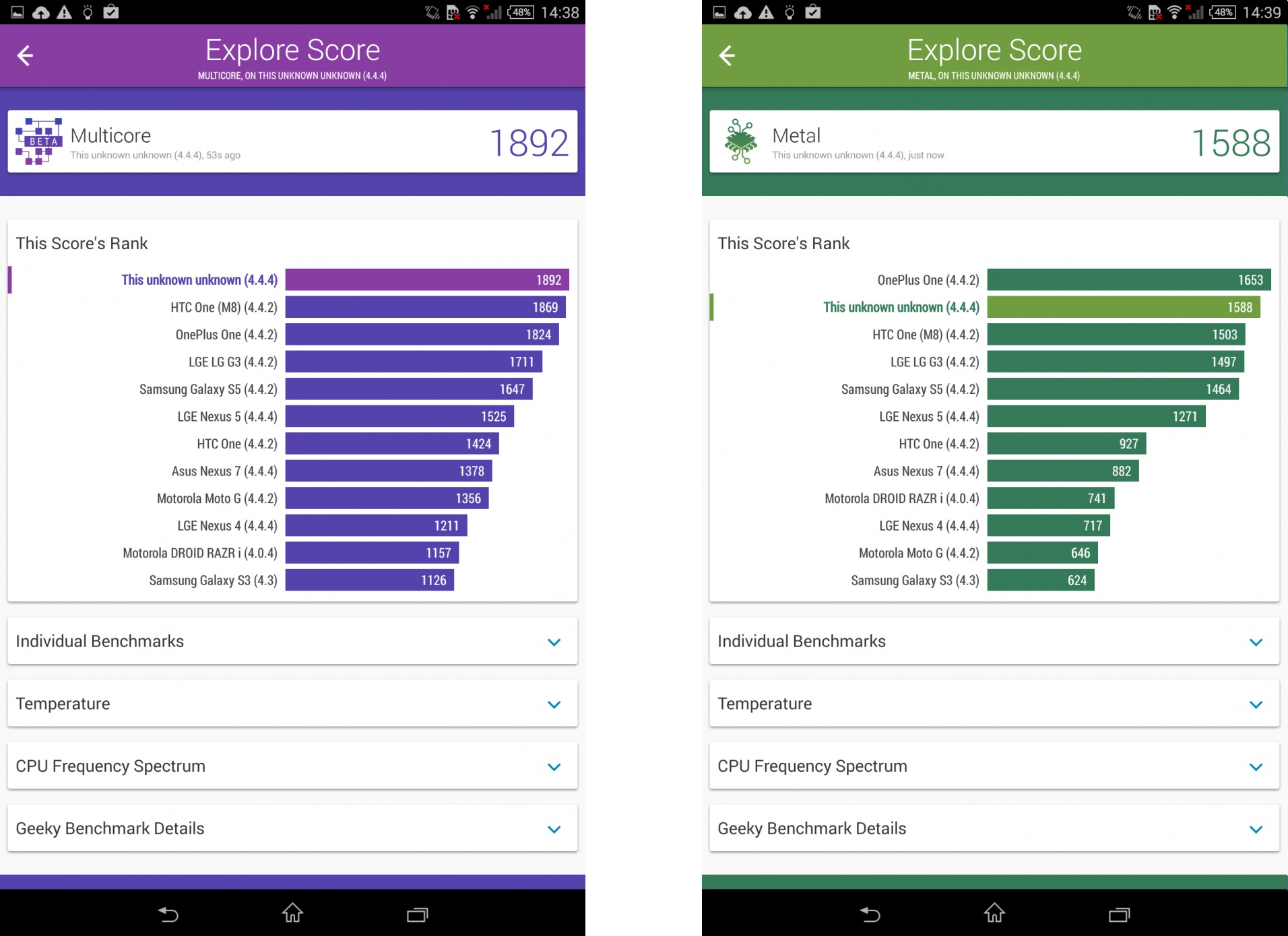Screen dimensions: 1288x936
Task: Expand CPU Frequency Spectrum in Metal screen
Action: (x=994, y=766)
